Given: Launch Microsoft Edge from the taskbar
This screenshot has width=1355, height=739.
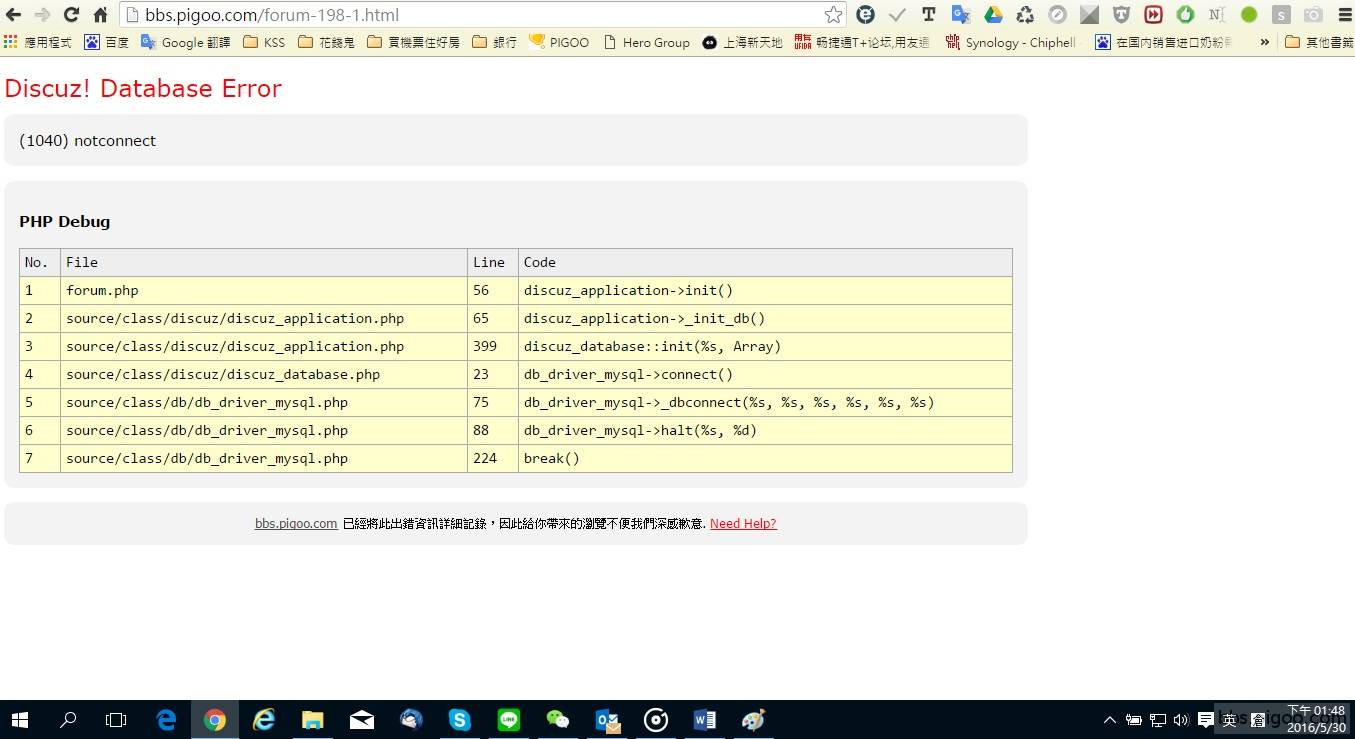Looking at the screenshot, I should [166, 720].
